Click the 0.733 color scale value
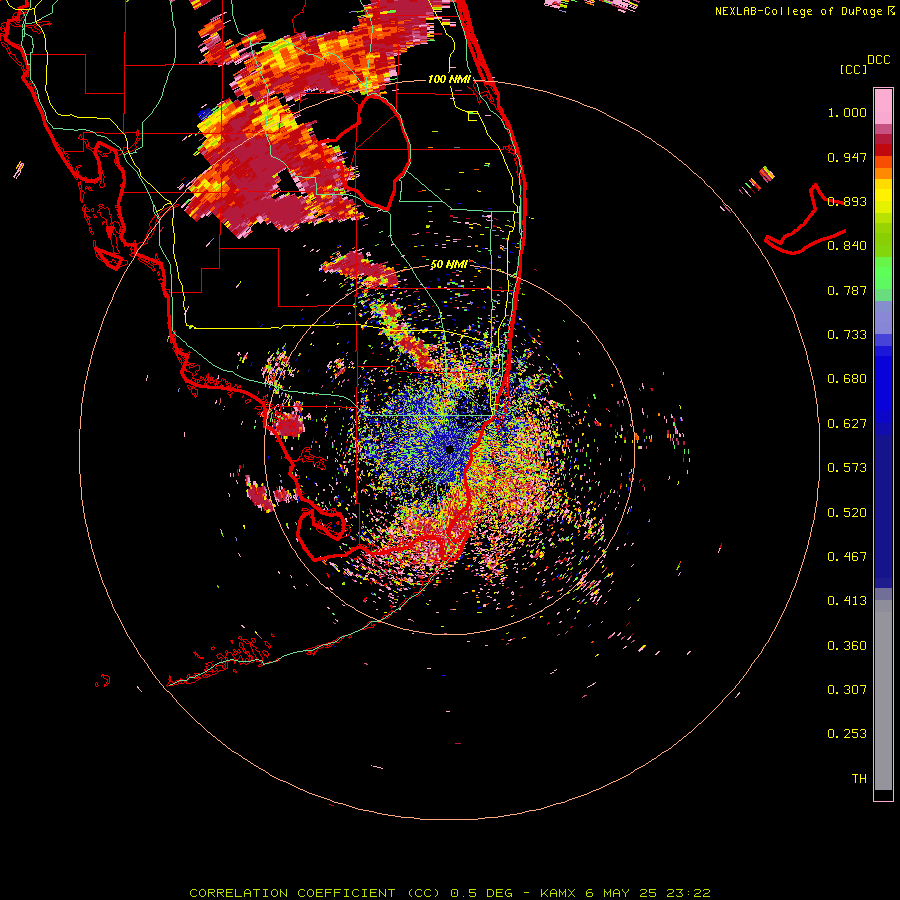 coord(847,335)
